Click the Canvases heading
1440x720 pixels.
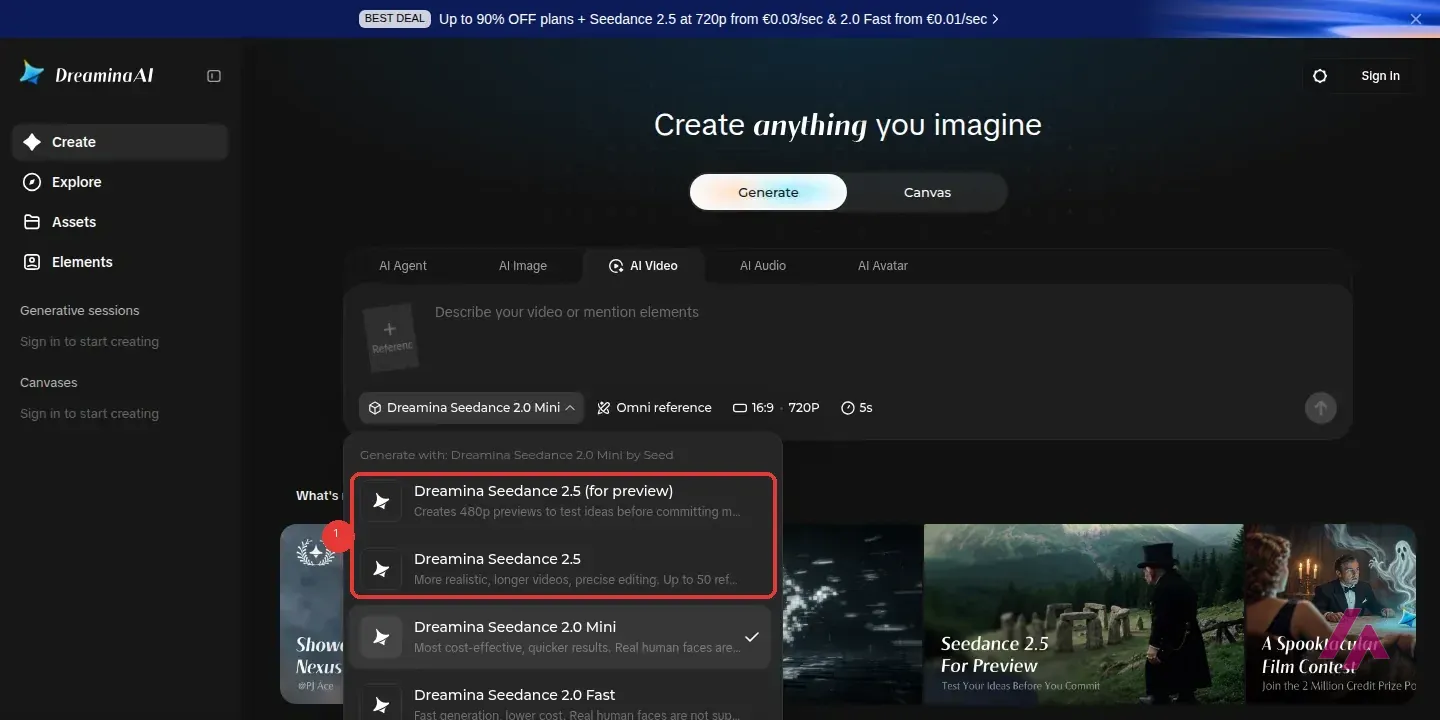(x=49, y=383)
